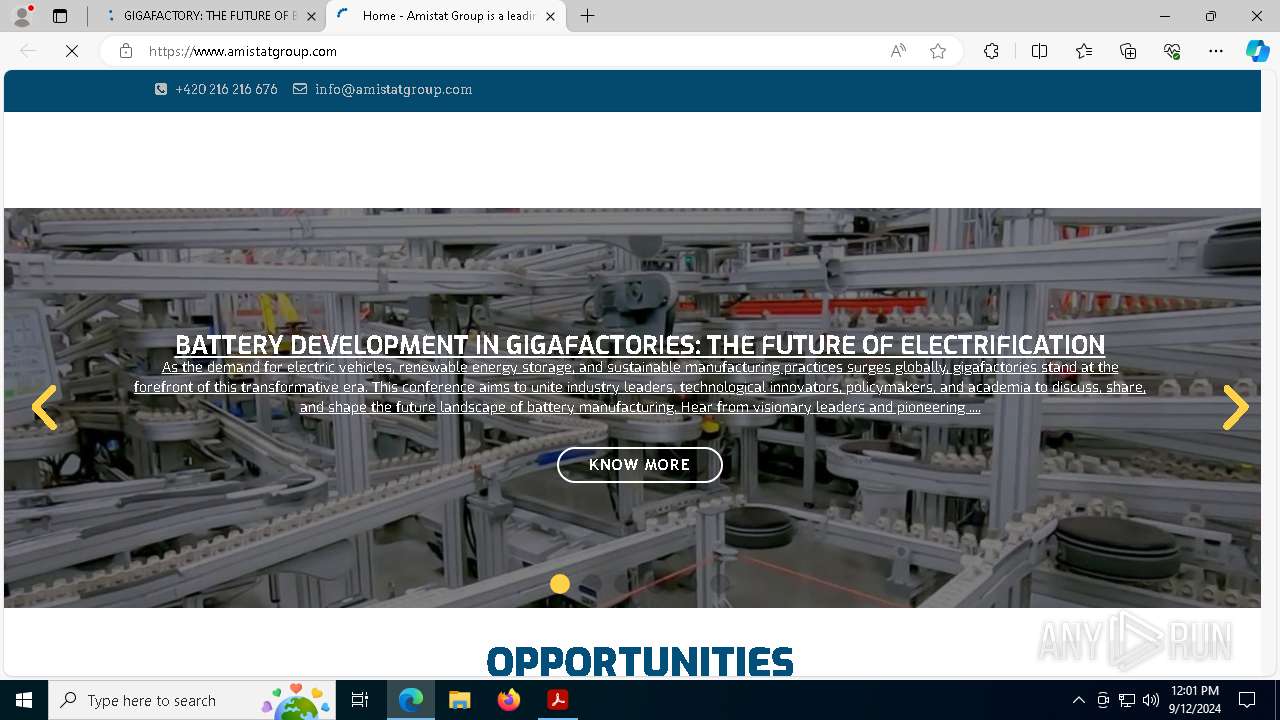
Task: Open Microsoft Edge from the taskbar
Action: (x=411, y=700)
